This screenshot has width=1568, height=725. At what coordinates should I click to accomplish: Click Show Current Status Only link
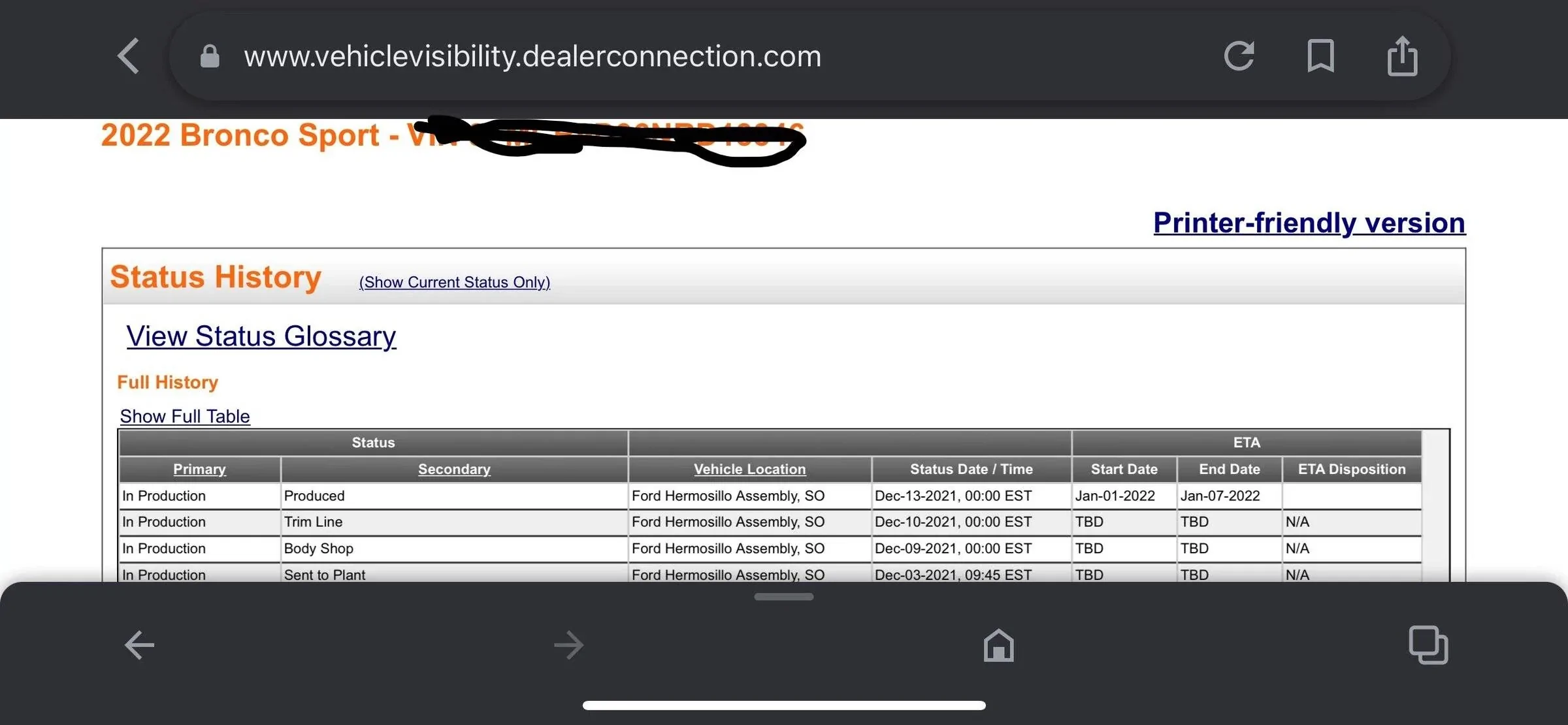pyautogui.click(x=455, y=282)
